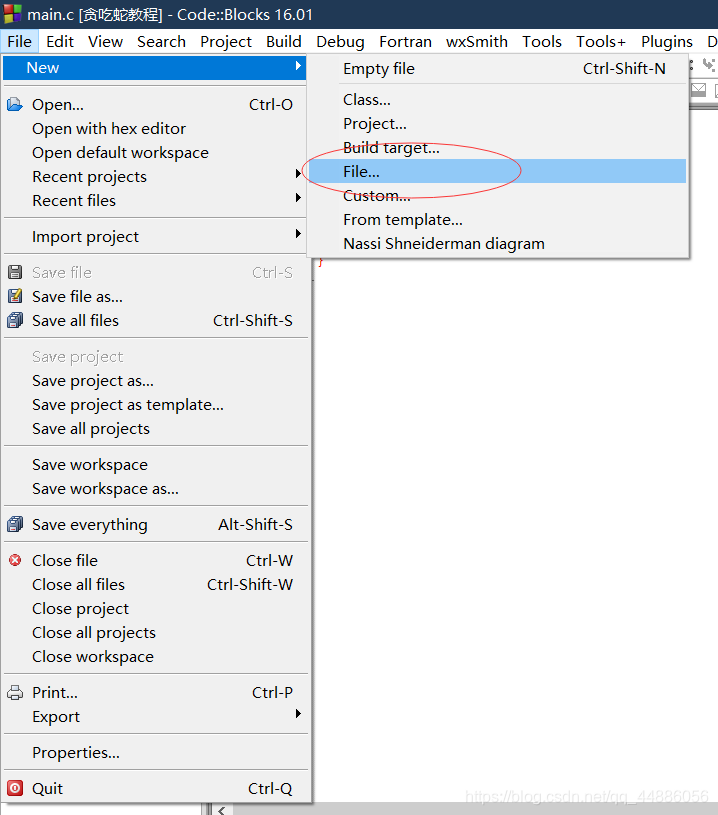Expand the Recent files submenu arrow
The height and width of the screenshot is (815, 718).
click(298, 198)
